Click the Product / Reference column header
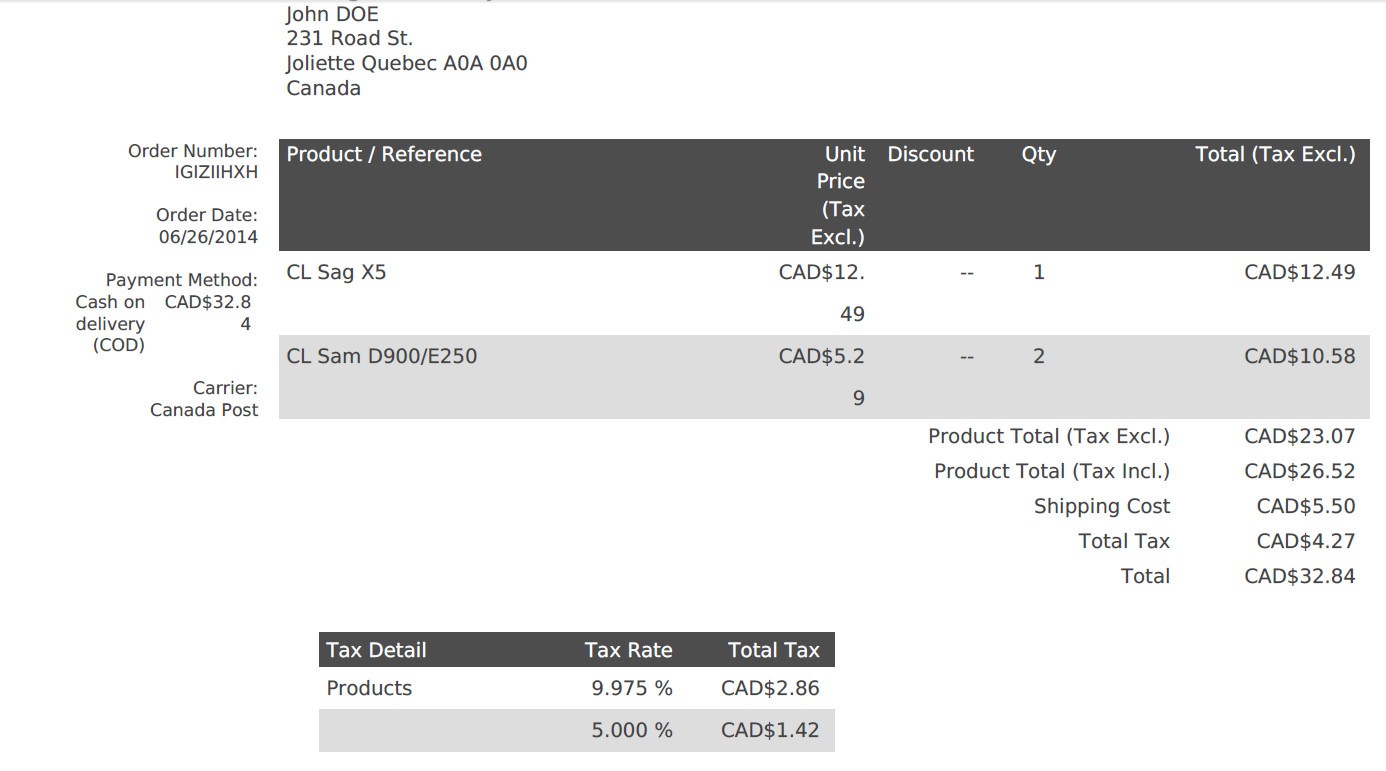 (x=384, y=154)
